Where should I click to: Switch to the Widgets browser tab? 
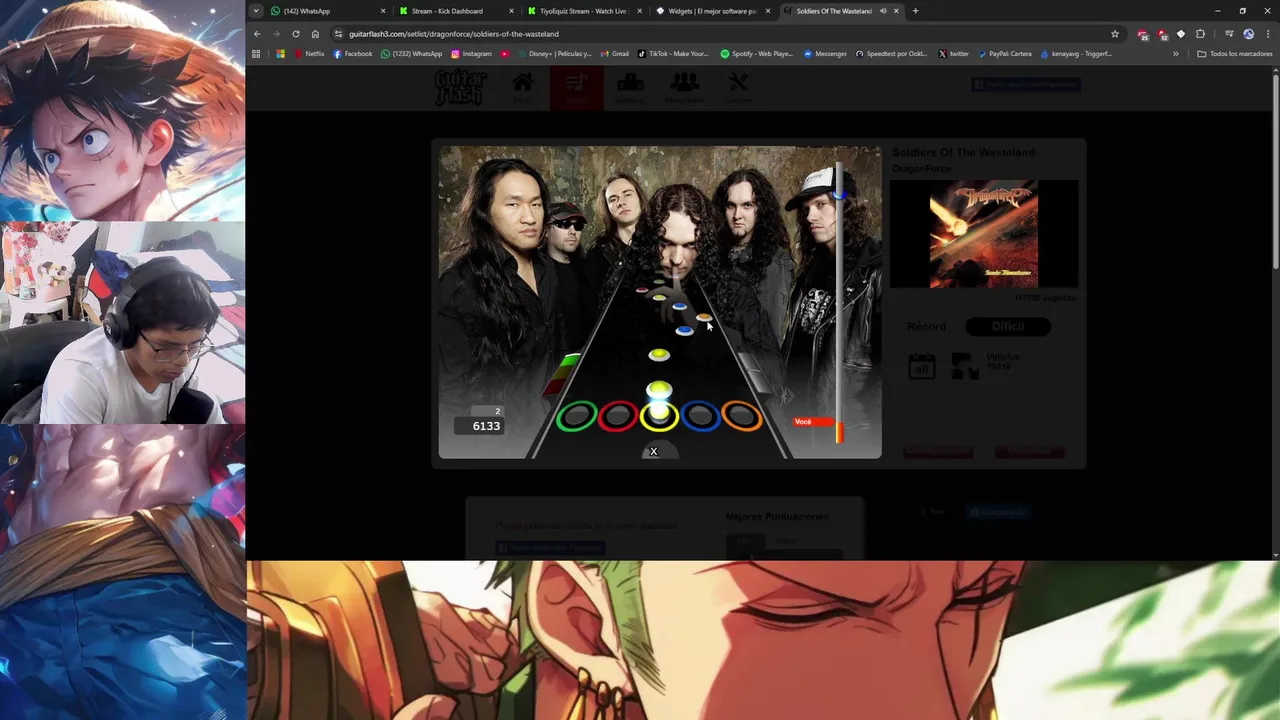pyautogui.click(x=712, y=11)
